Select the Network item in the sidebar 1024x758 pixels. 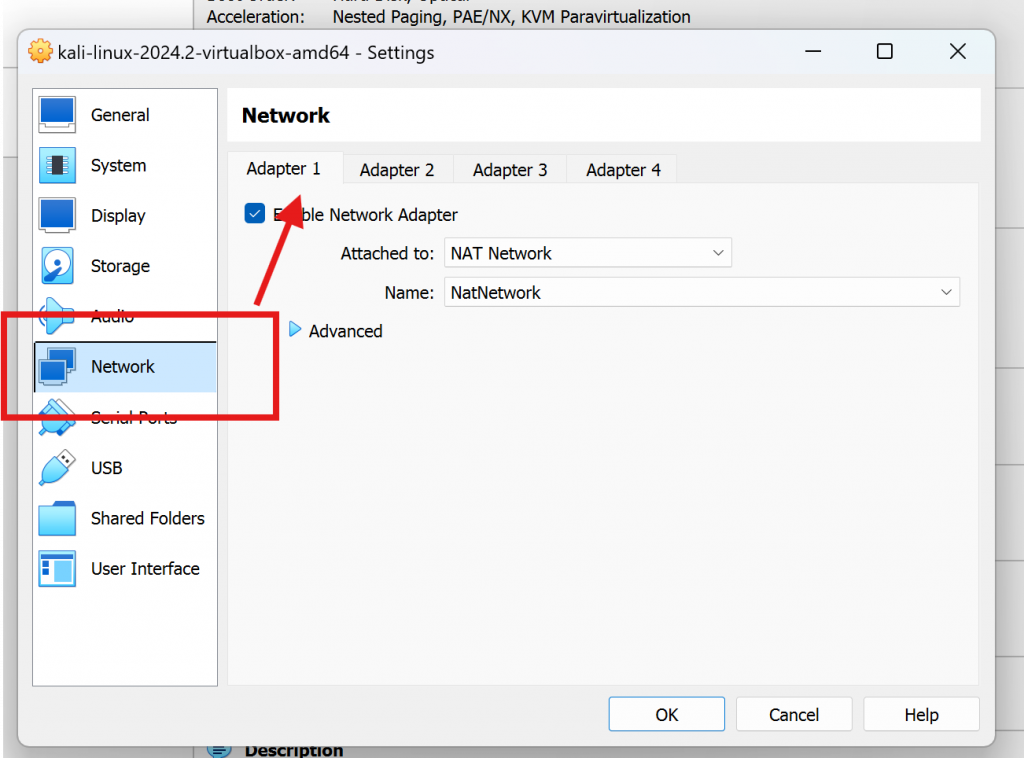(123, 366)
